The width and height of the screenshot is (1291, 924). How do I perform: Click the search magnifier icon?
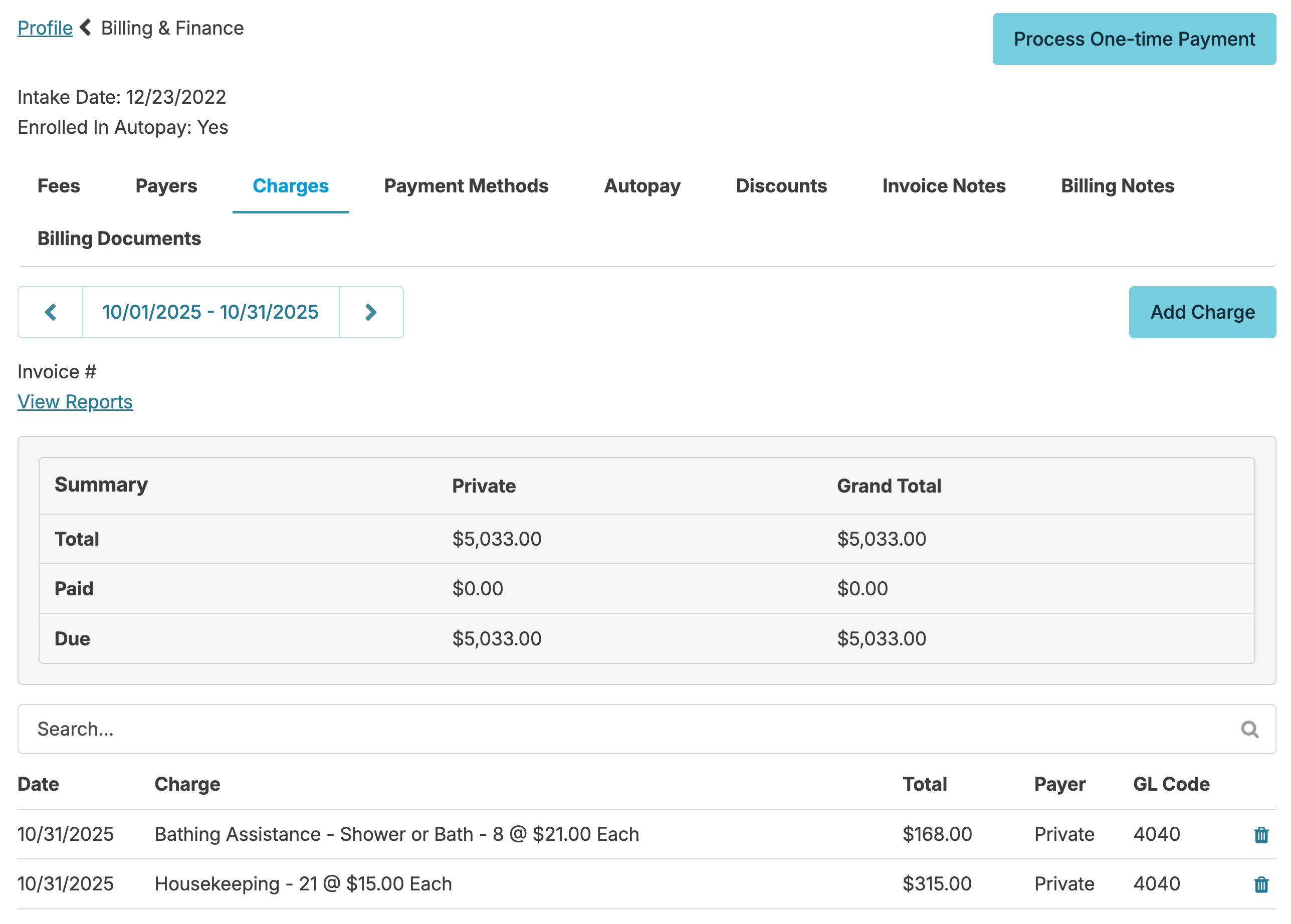(x=1249, y=729)
